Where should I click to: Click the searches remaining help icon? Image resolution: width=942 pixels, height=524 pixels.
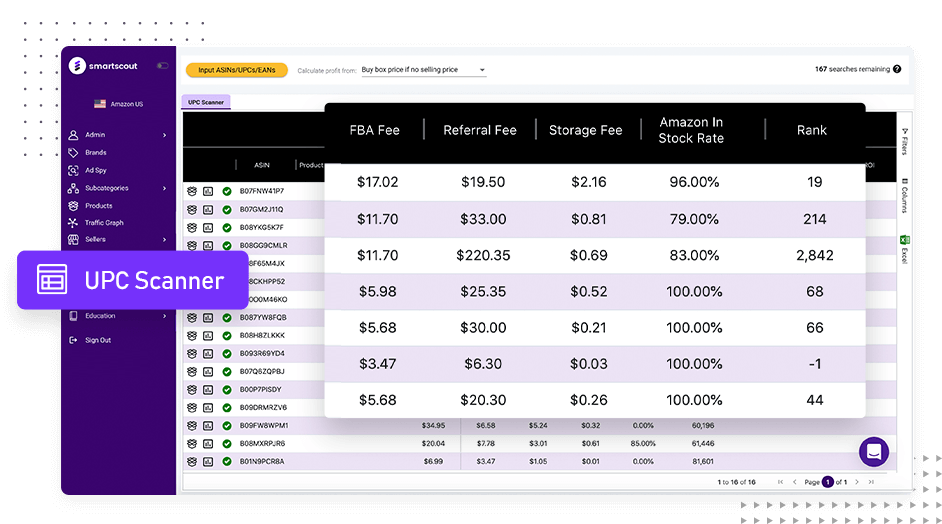[897, 69]
